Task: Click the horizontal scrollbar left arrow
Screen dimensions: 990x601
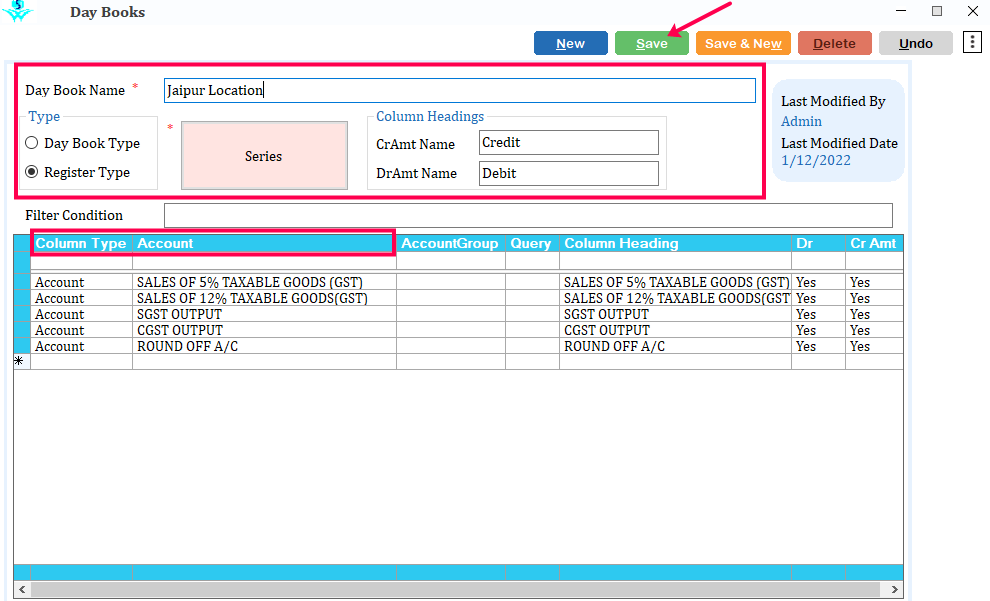Action: 21,589
